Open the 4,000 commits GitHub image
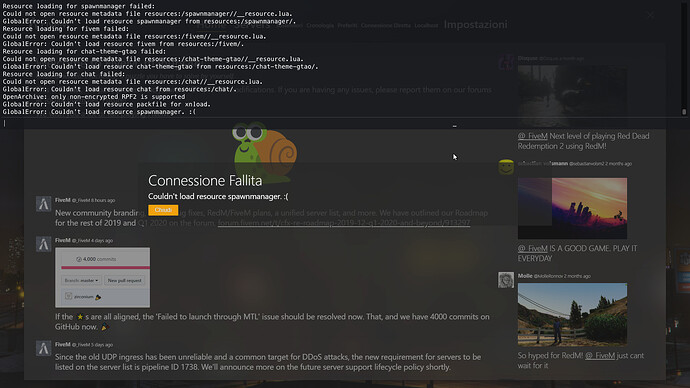 click(103, 278)
